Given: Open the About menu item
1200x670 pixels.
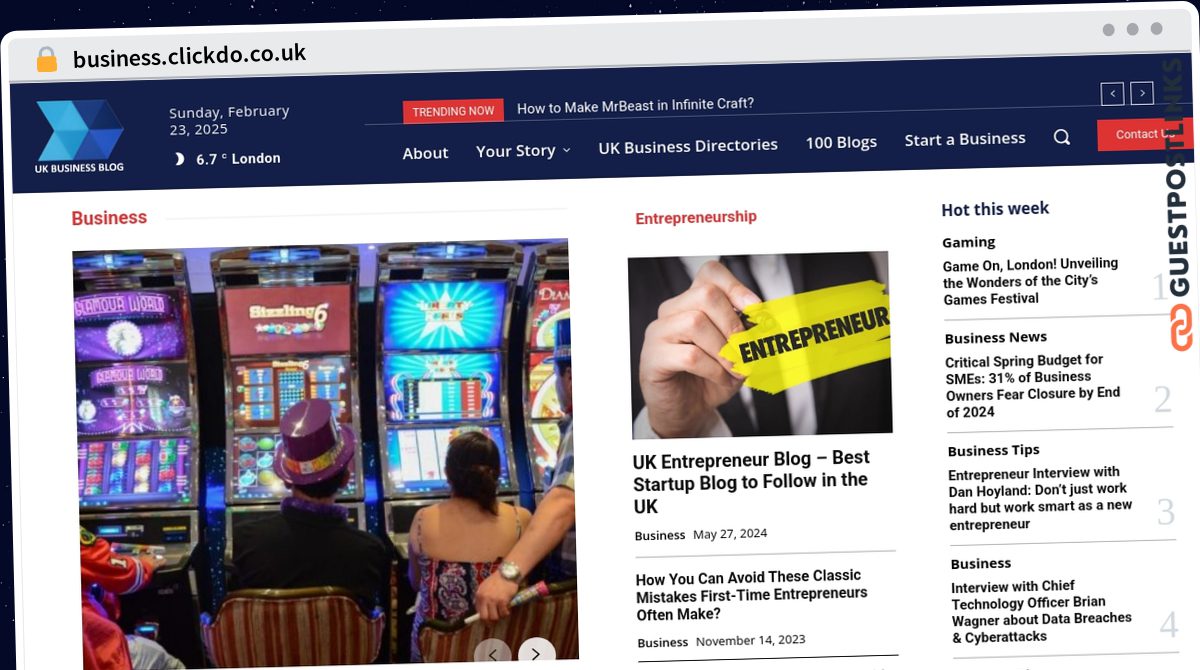Looking at the screenshot, I should tap(425, 153).
